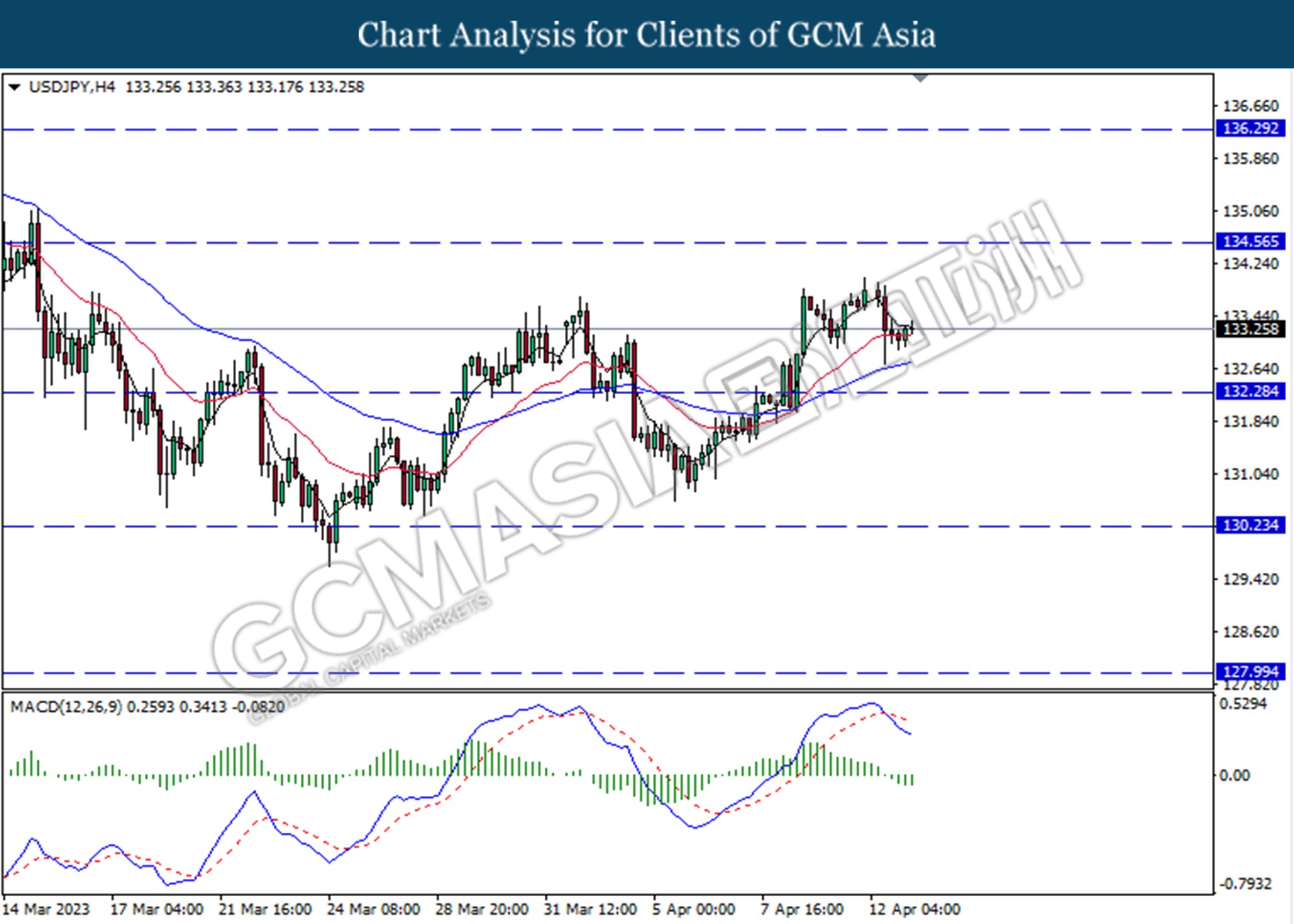Image resolution: width=1294 pixels, height=924 pixels.
Task: Click the 24 Mar 08:00 time label
Action: [x=373, y=909]
